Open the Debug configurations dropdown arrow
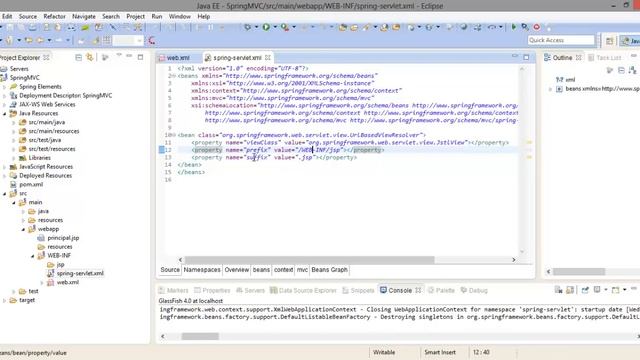This screenshot has height=360, width=640. click(256, 27)
